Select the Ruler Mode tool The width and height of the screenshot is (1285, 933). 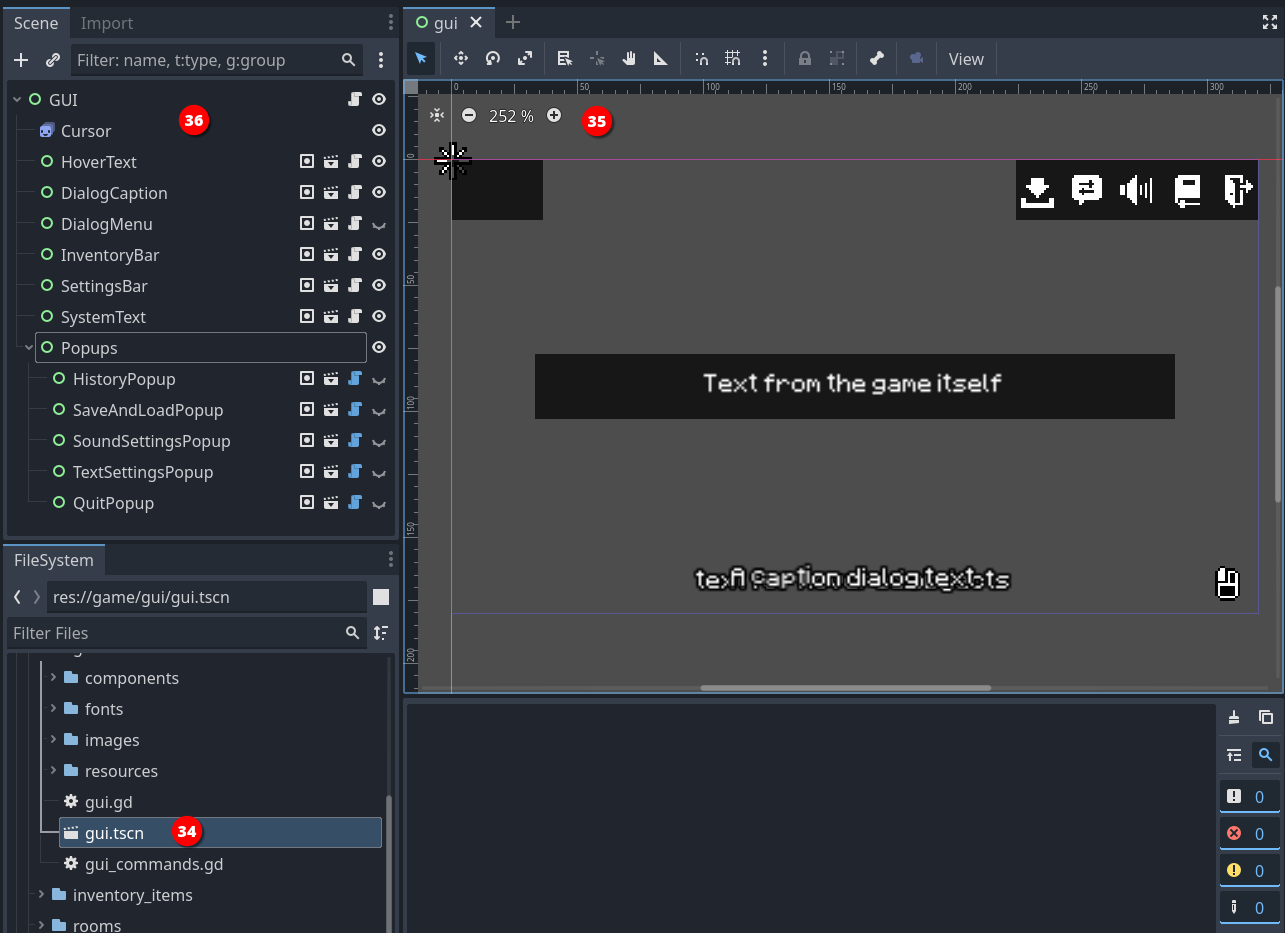point(661,59)
